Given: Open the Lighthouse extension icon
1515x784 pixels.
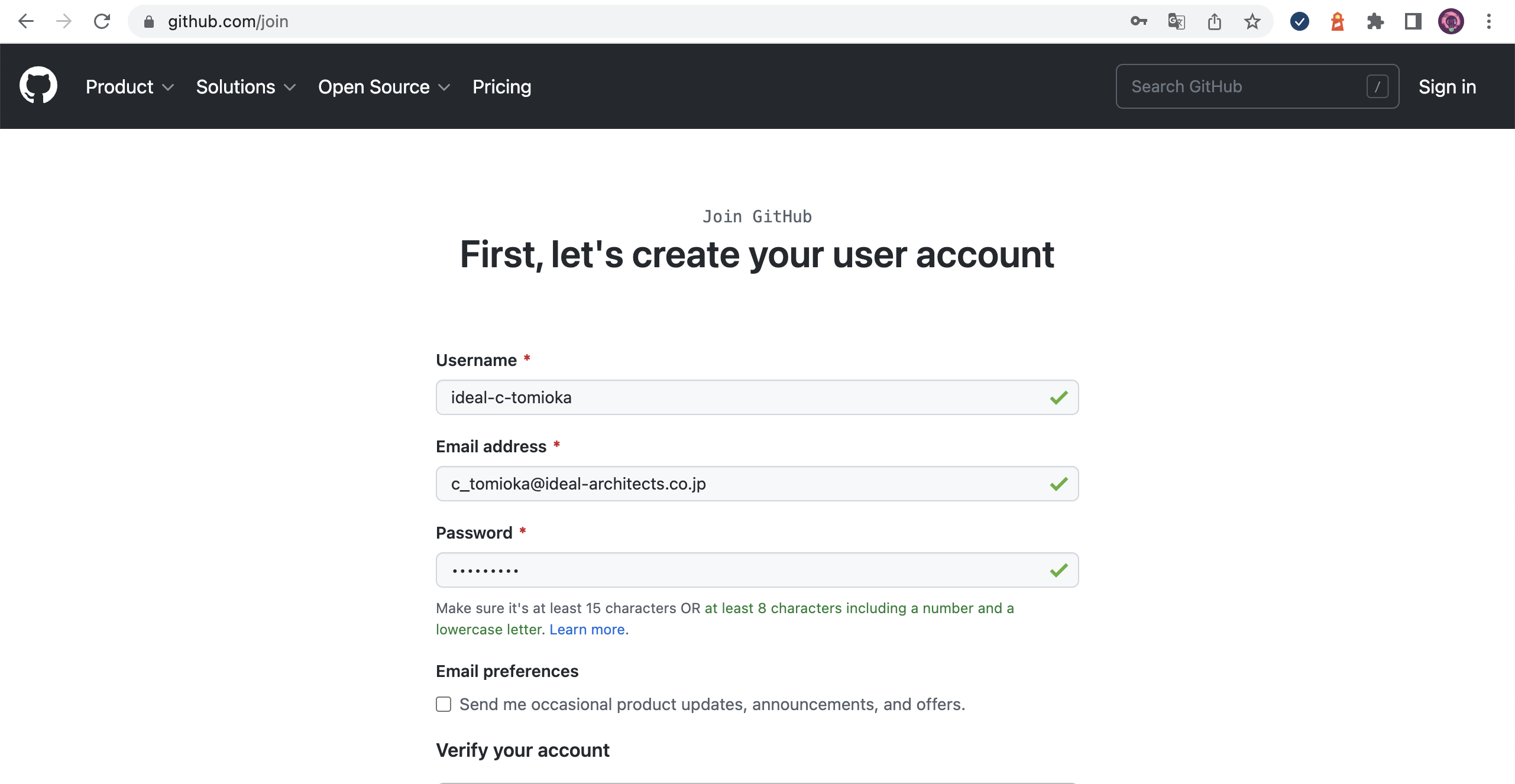Looking at the screenshot, I should pyautogui.click(x=1337, y=21).
